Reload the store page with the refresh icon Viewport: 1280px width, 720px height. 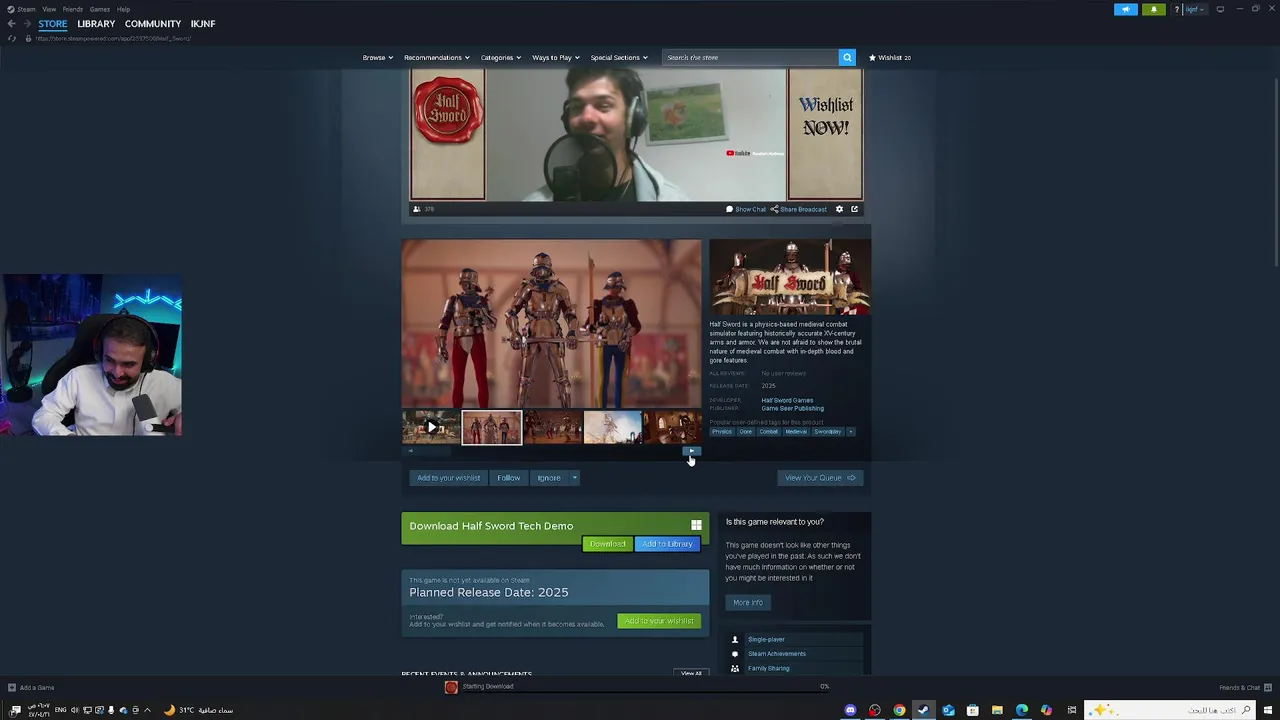[x=12, y=38]
